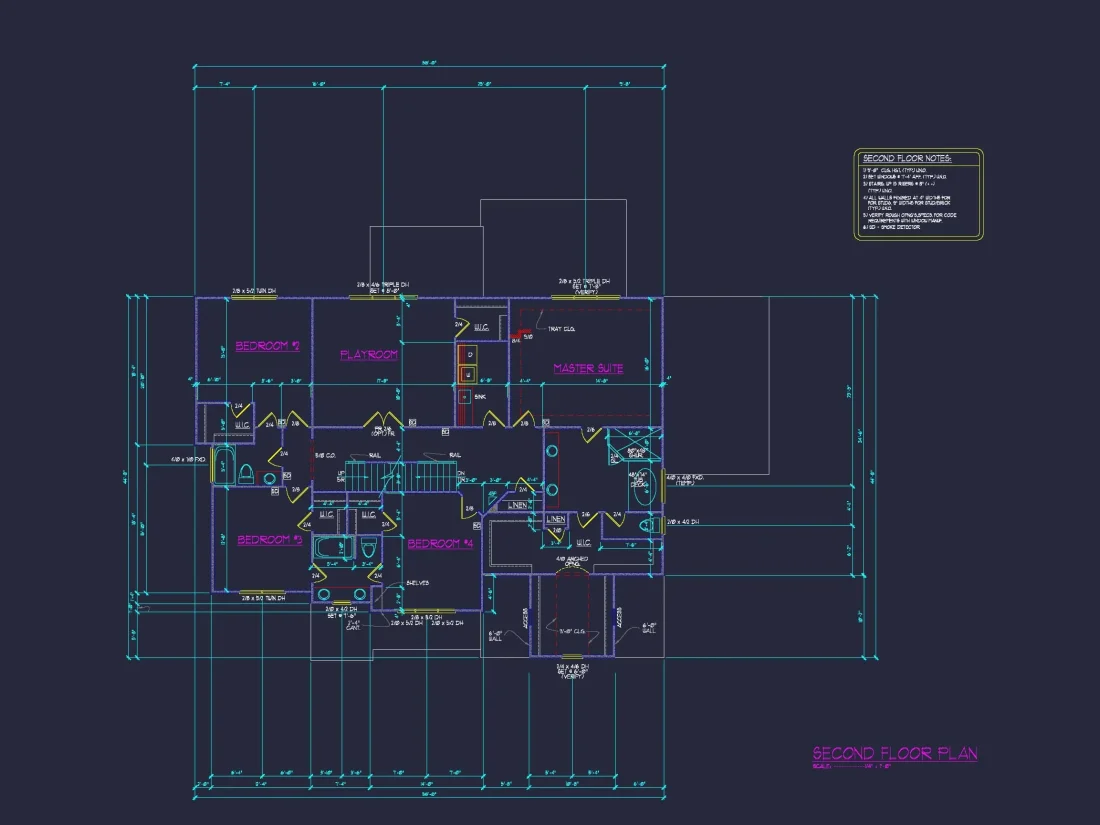The width and height of the screenshot is (1100, 825).
Task: Select the BEDROOM #4 room label
Action: [x=440, y=544]
